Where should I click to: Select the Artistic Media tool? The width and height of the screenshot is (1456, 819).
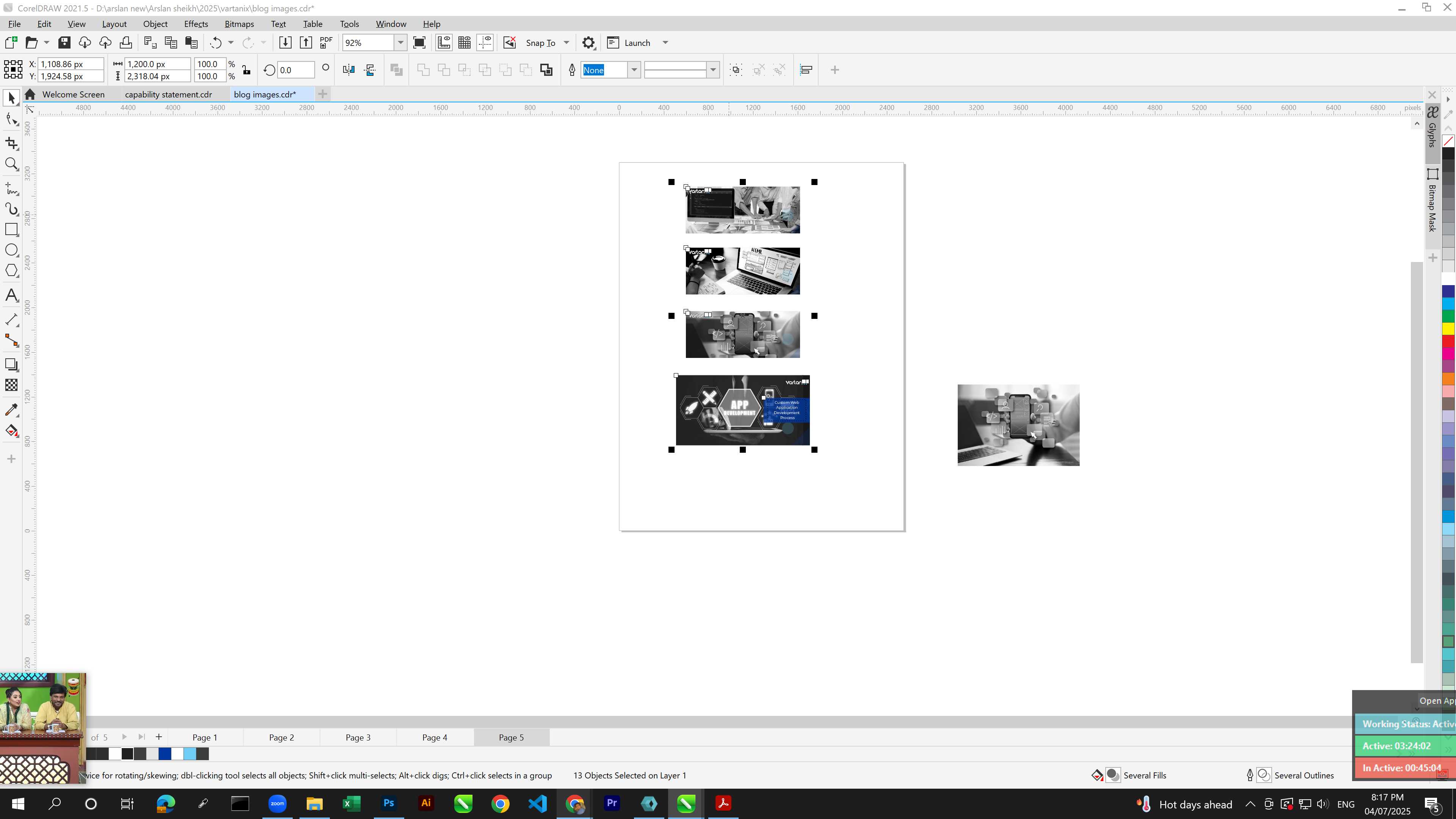point(11,209)
